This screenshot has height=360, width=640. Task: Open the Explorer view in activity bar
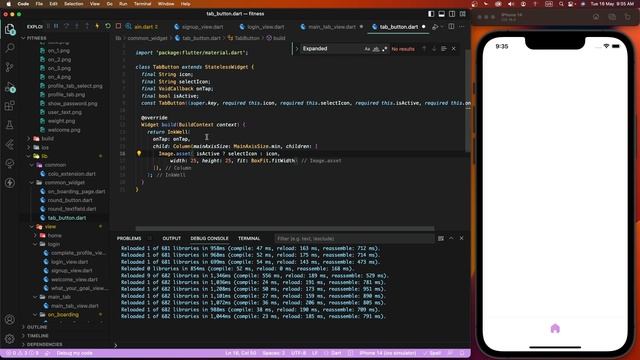pos(10,29)
